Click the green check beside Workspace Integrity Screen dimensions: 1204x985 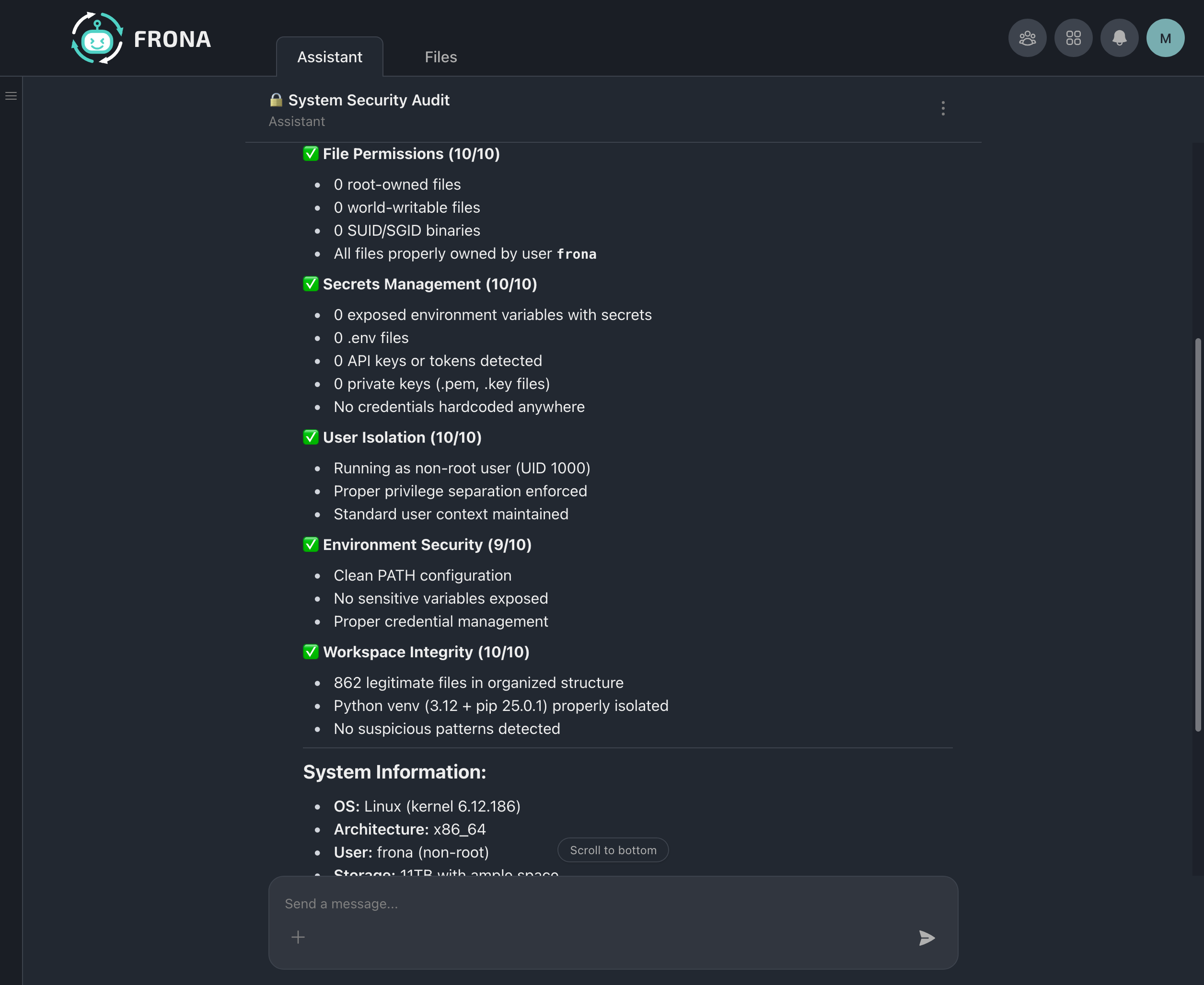pyautogui.click(x=311, y=652)
